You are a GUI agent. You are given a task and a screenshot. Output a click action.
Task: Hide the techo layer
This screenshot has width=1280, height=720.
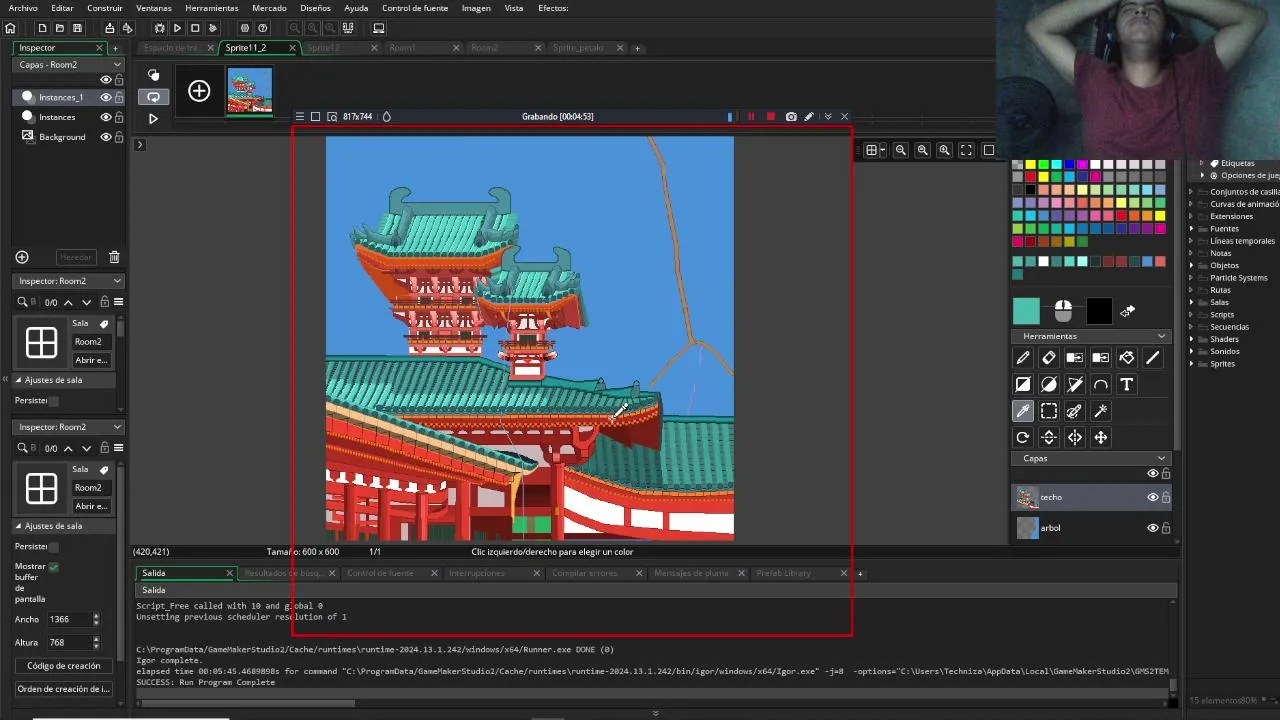coord(1152,497)
